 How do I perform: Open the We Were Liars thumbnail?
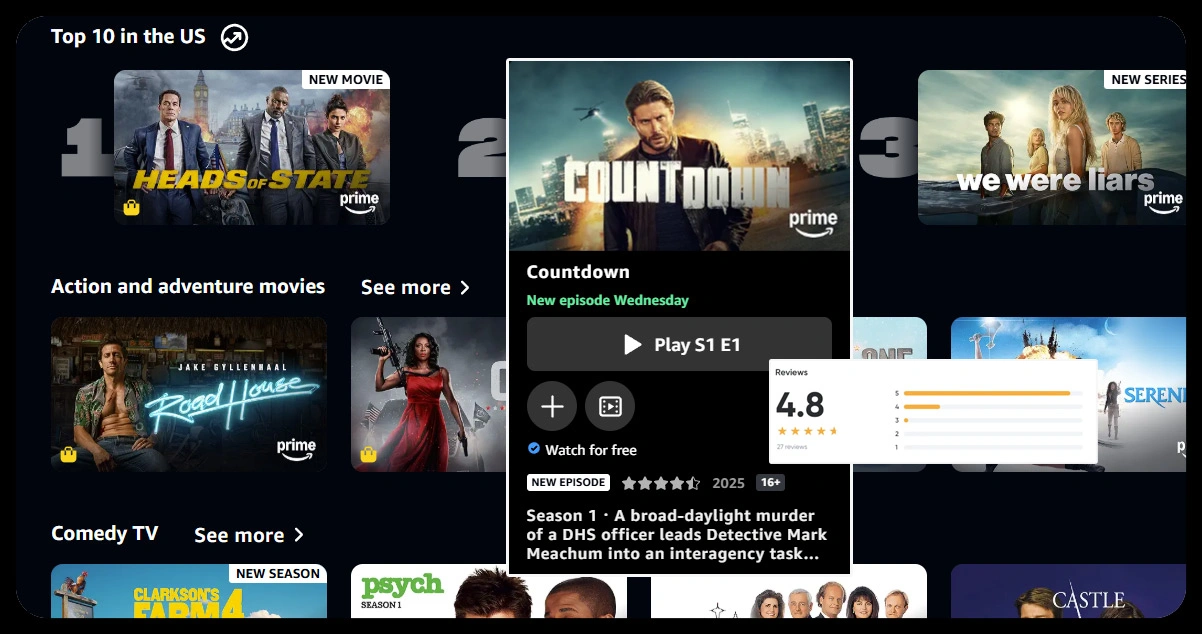[x=1052, y=147]
